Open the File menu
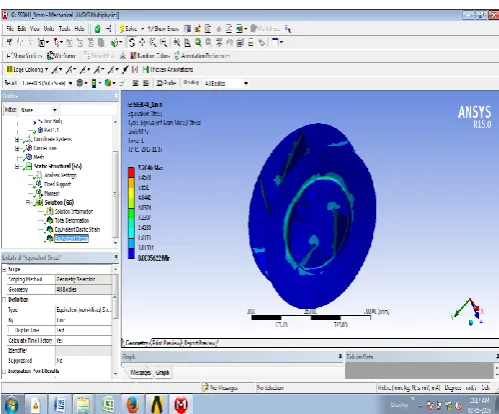 pyautogui.click(x=10, y=29)
